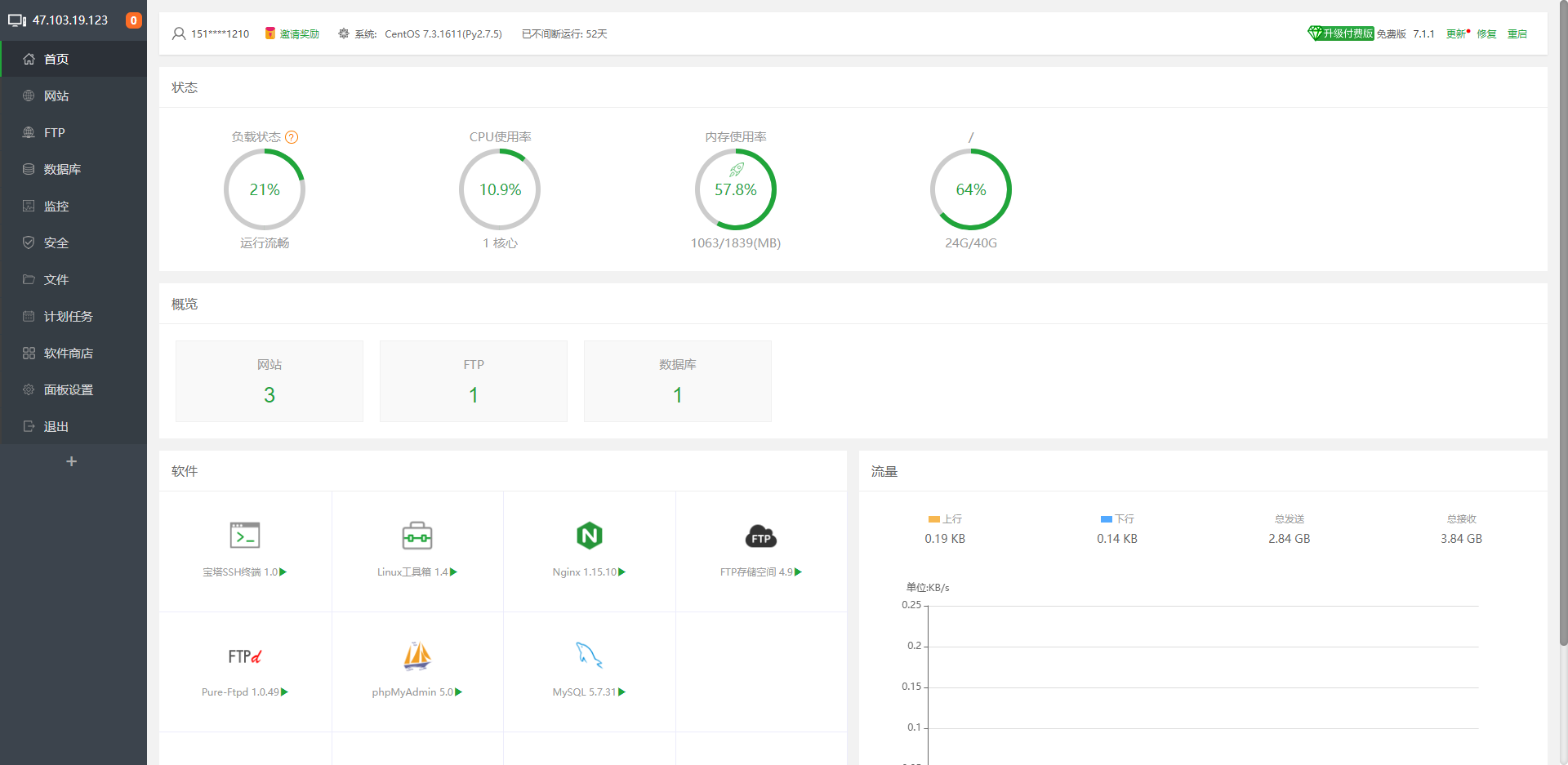The width and height of the screenshot is (1568, 765).
Task: Click the rocket icon in memory gauge
Action: 736,170
